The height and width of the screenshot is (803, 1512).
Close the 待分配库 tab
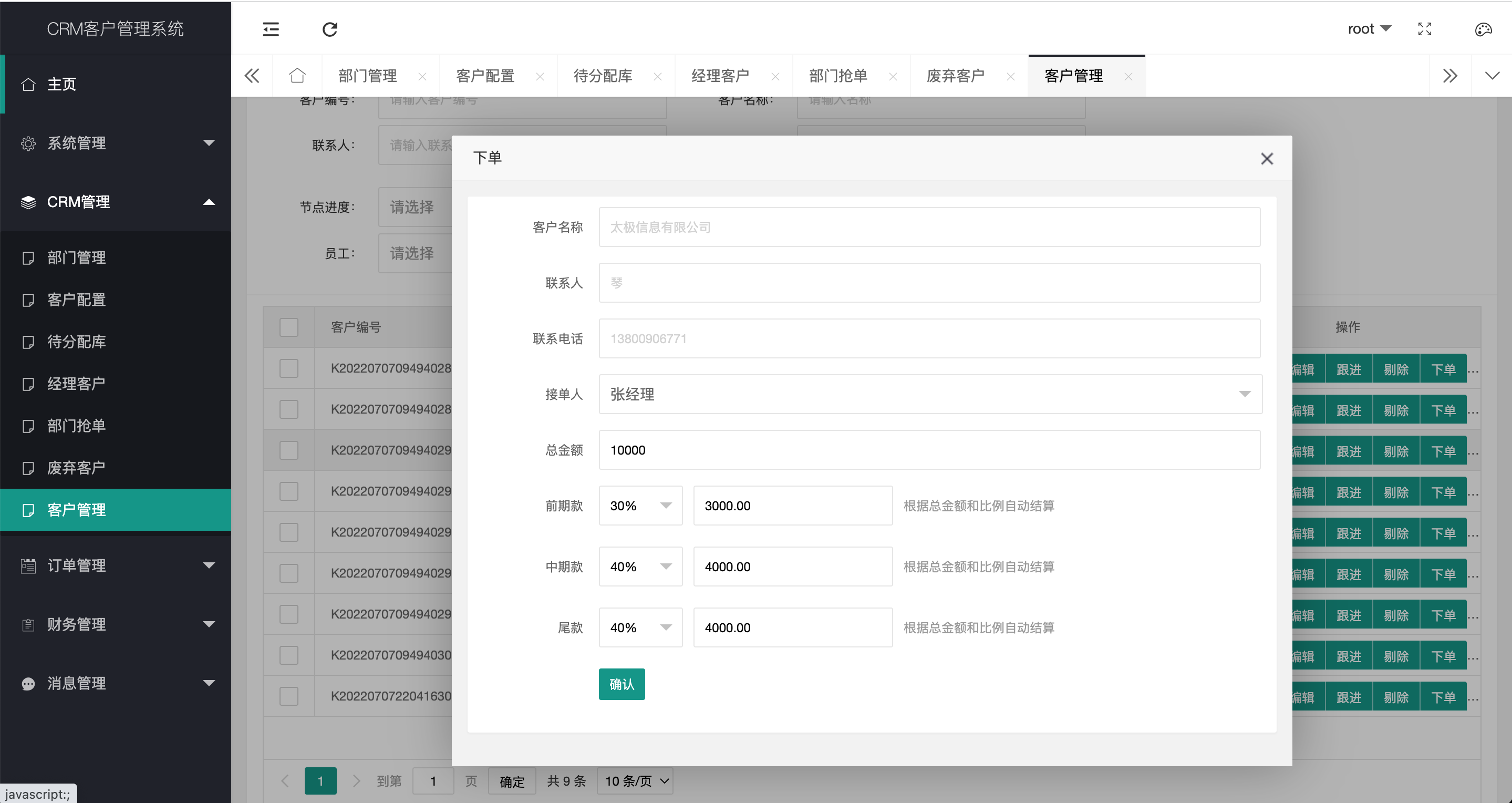pos(657,76)
